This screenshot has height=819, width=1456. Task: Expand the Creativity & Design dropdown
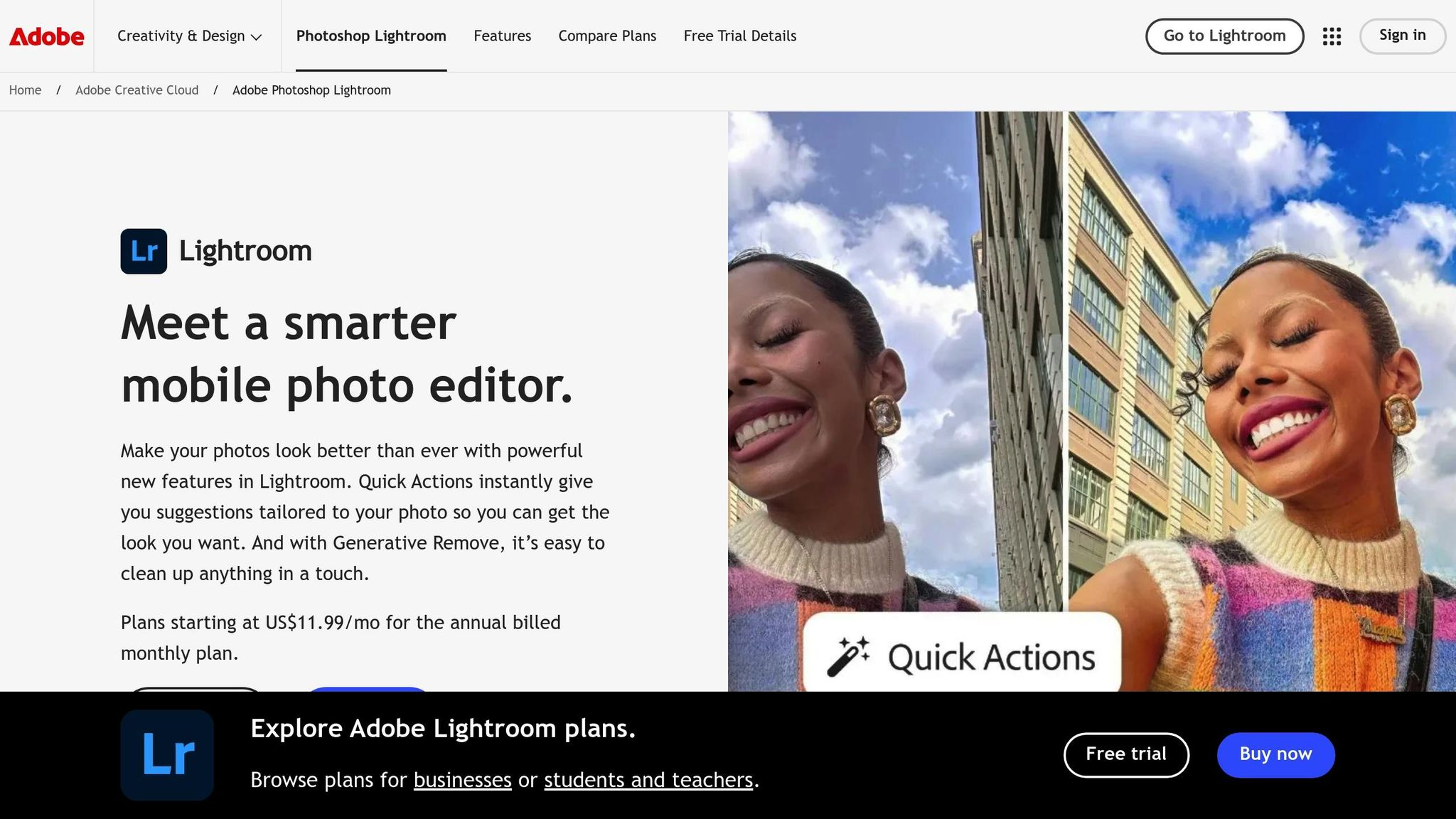[189, 36]
